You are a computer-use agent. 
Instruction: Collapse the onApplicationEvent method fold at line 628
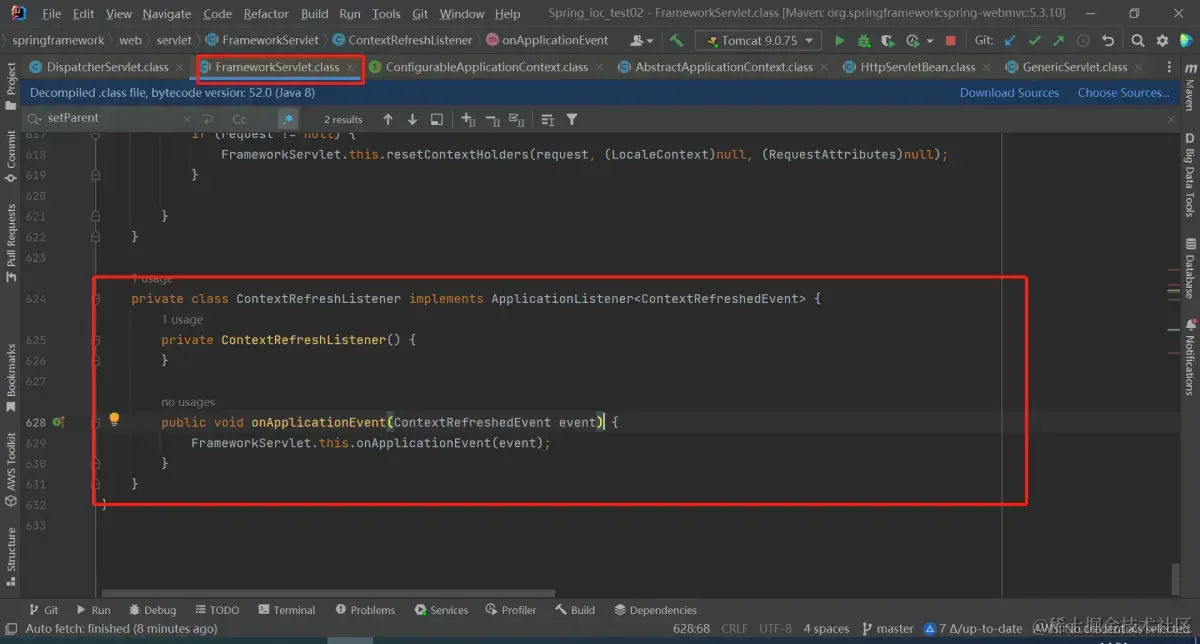click(96, 423)
